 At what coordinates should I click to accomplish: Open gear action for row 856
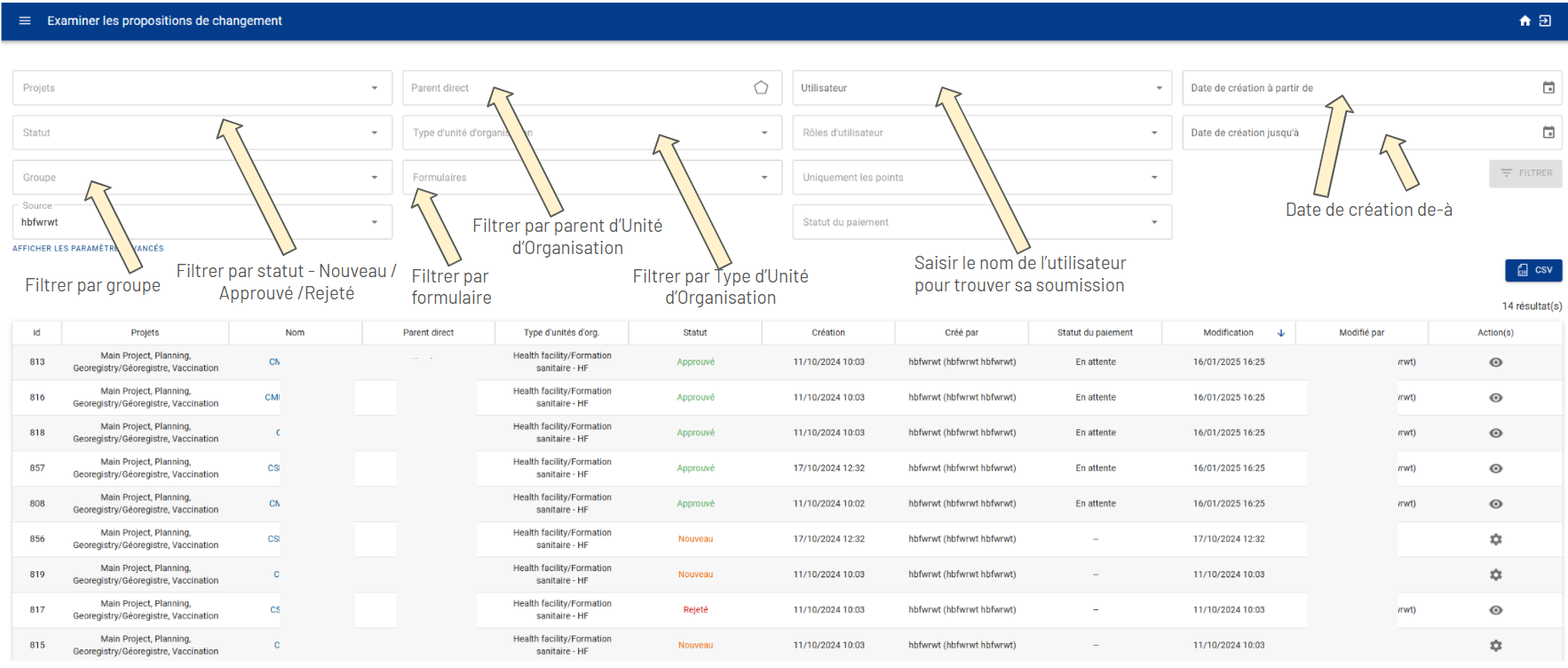(x=1495, y=539)
